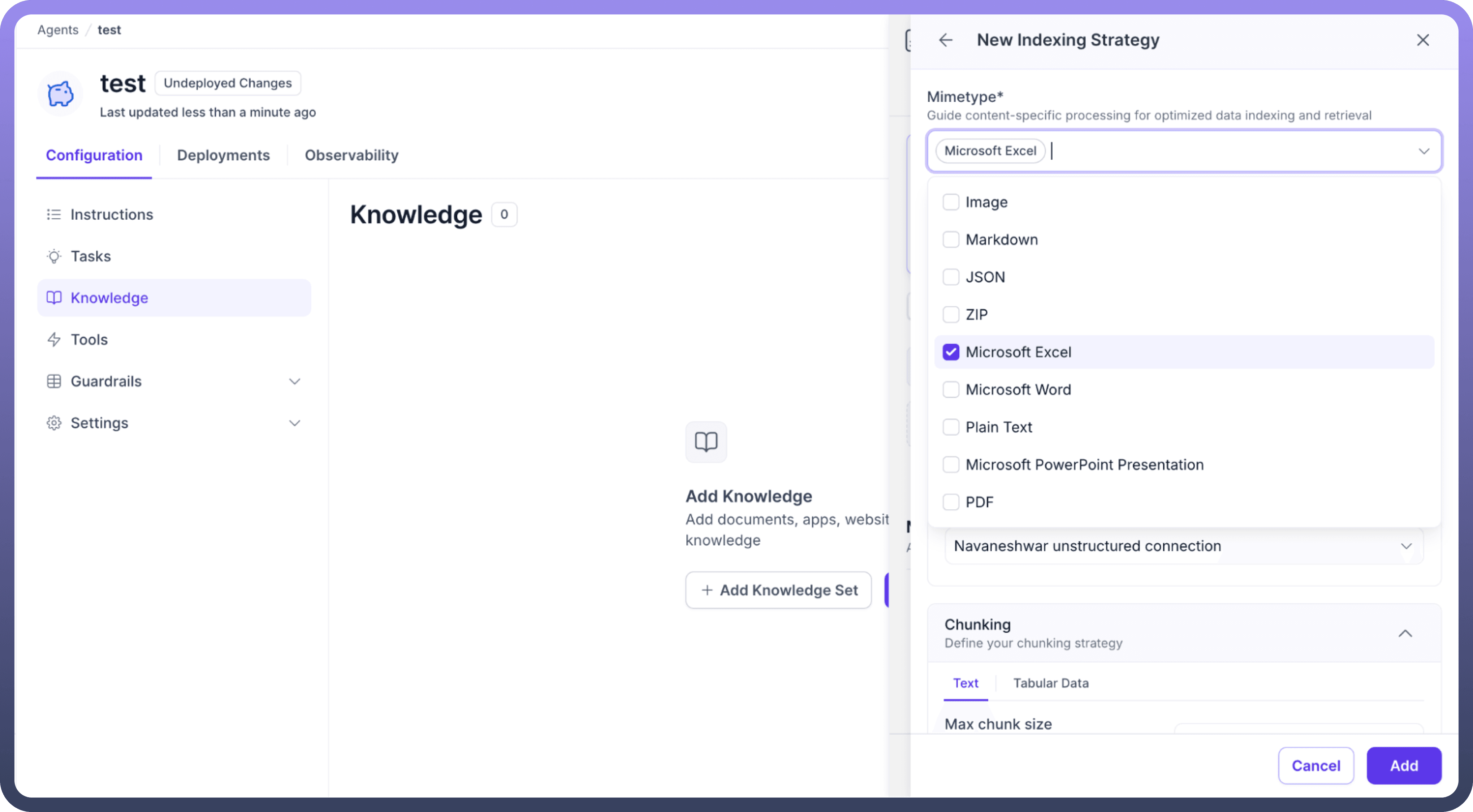Tick the Microsoft PowerPoint Presentation checkbox
This screenshot has width=1473, height=812.
[950, 465]
